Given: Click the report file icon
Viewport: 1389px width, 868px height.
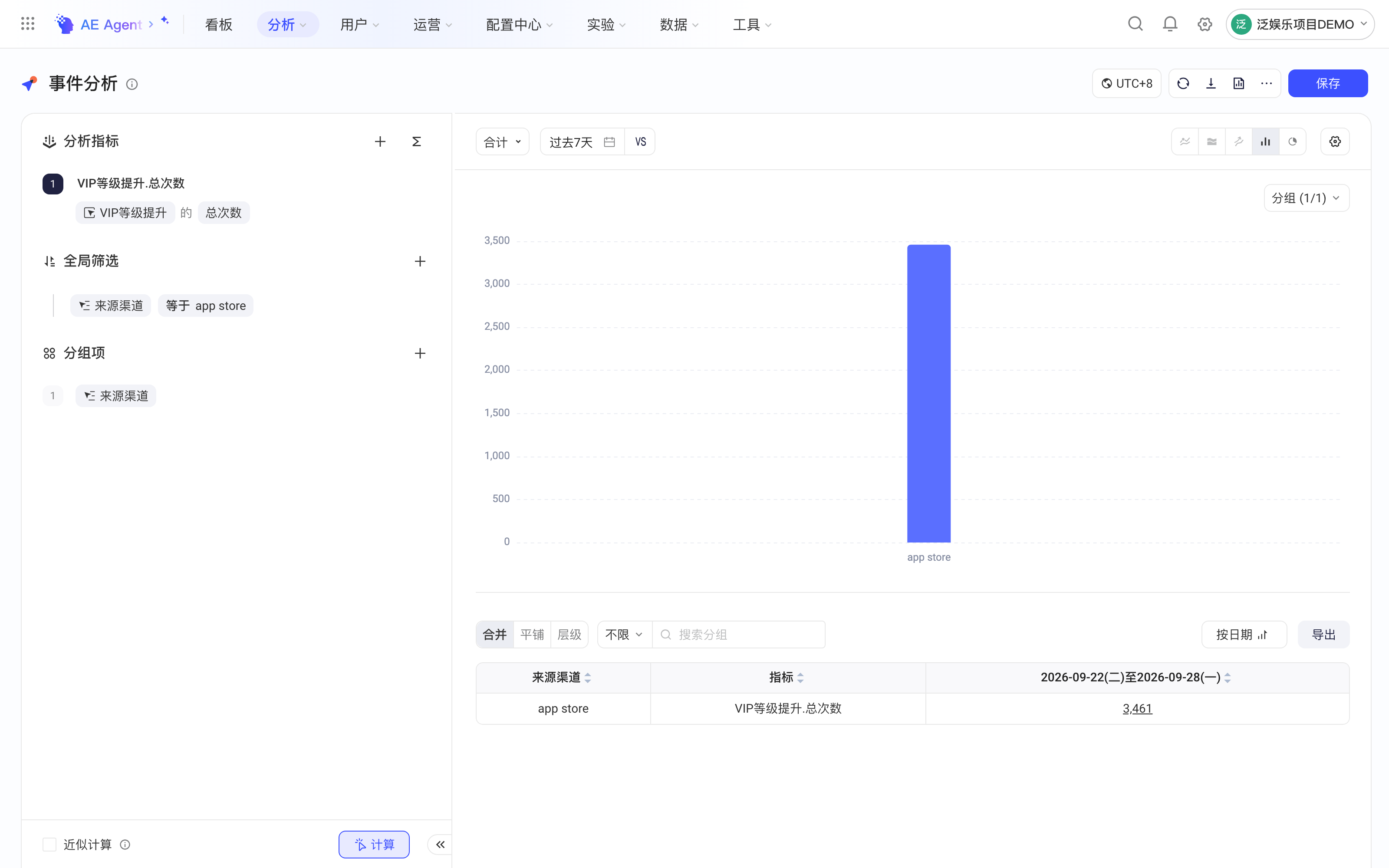Looking at the screenshot, I should click(x=1239, y=84).
